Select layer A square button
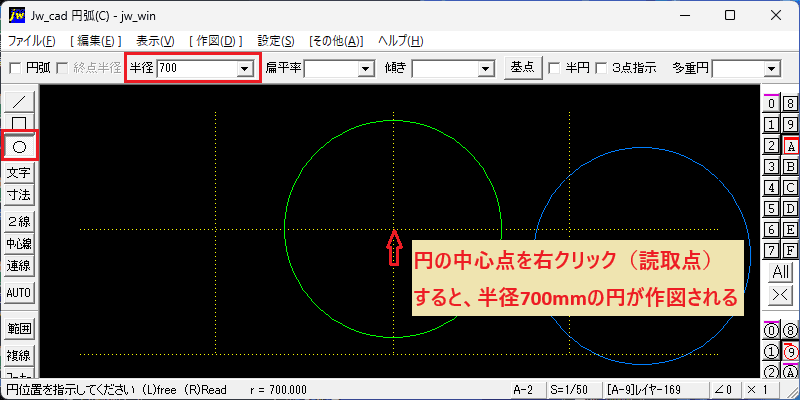Viewport: 800px width, 400px height. 790,146
